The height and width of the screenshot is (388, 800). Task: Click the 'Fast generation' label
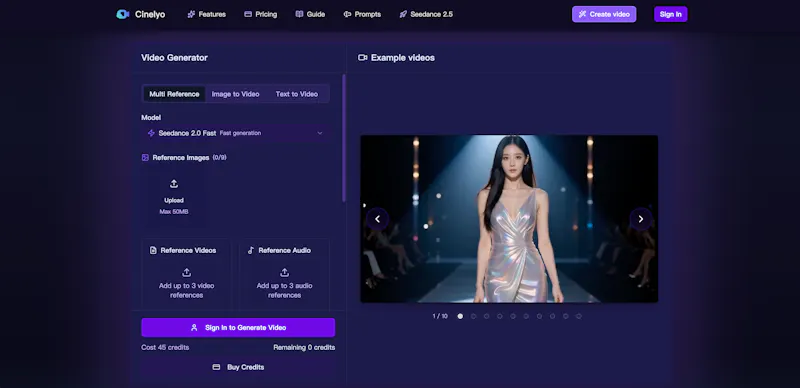[240, 133]
